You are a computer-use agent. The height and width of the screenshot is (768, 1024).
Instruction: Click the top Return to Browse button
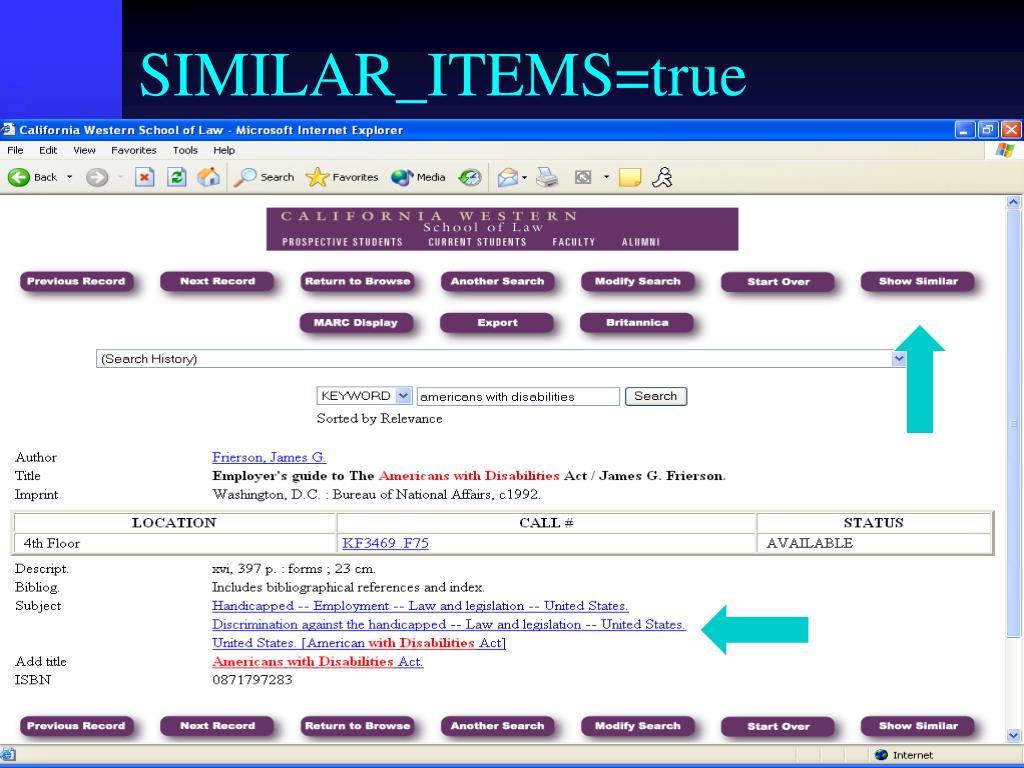[x=357, y=281]
